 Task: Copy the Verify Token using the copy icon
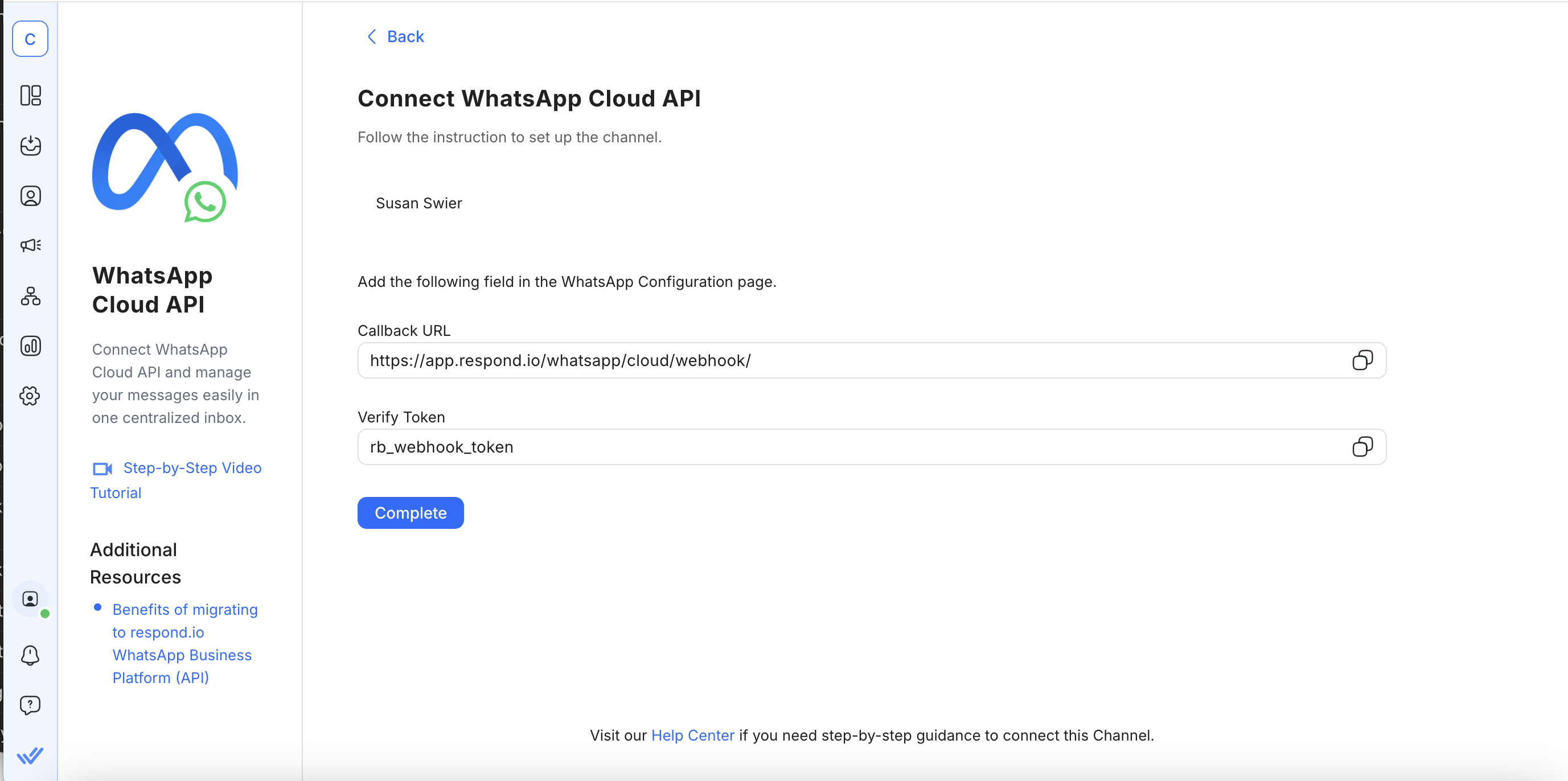point(1363,447)
